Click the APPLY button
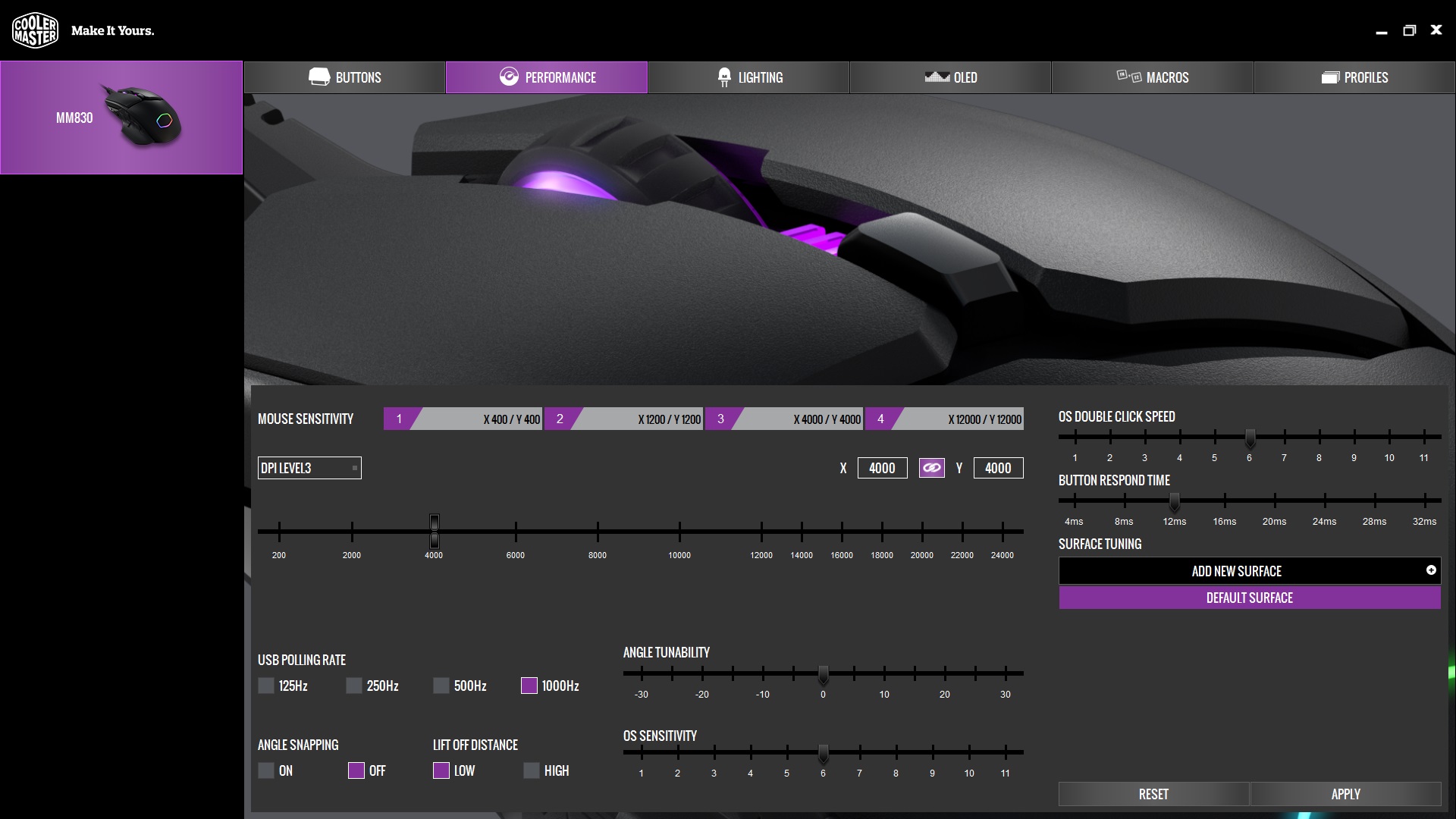This screenshot has width=1456, height=819. click(1345, 794)
